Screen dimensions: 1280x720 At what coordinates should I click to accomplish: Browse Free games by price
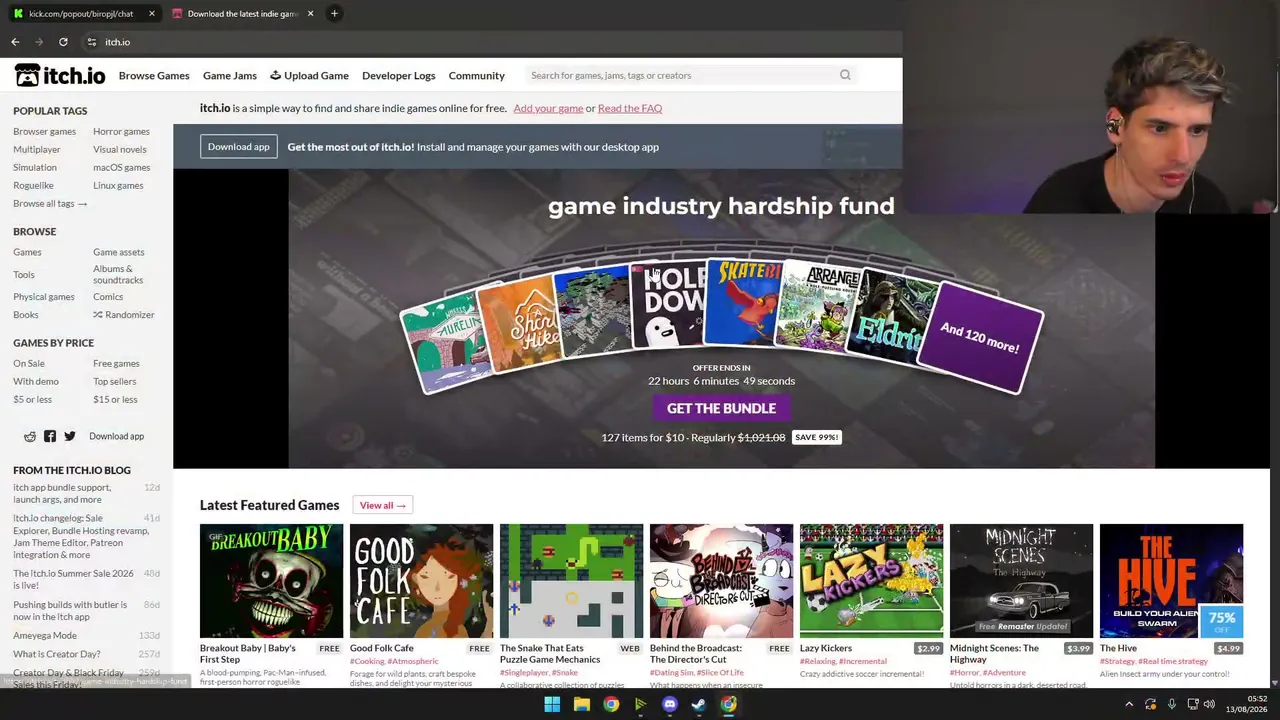pyautogui.click(x=116, y=363)
